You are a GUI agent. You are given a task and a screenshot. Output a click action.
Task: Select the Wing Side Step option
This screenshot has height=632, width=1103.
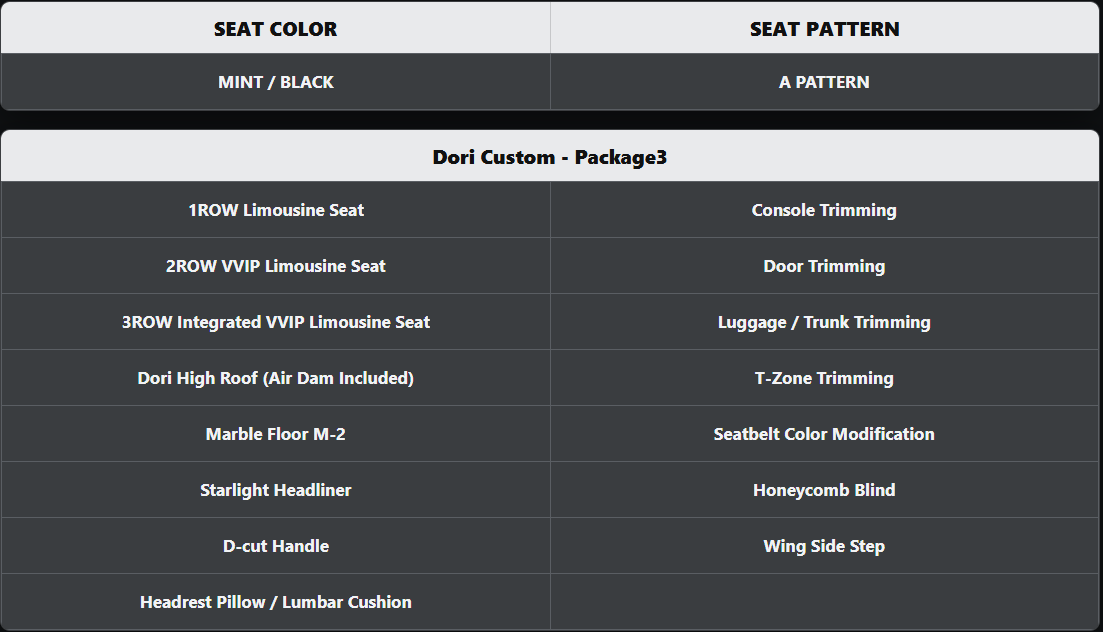[x=824, y=546]
